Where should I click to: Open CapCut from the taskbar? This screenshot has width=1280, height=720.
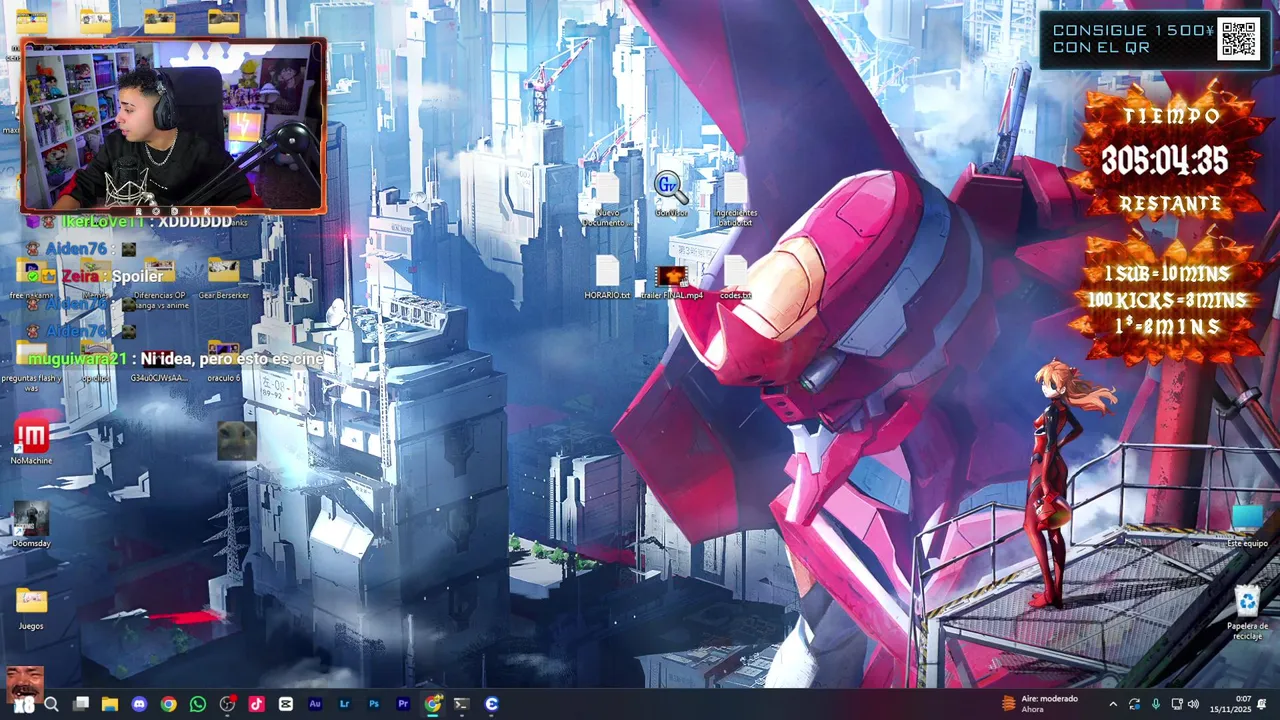286,704
